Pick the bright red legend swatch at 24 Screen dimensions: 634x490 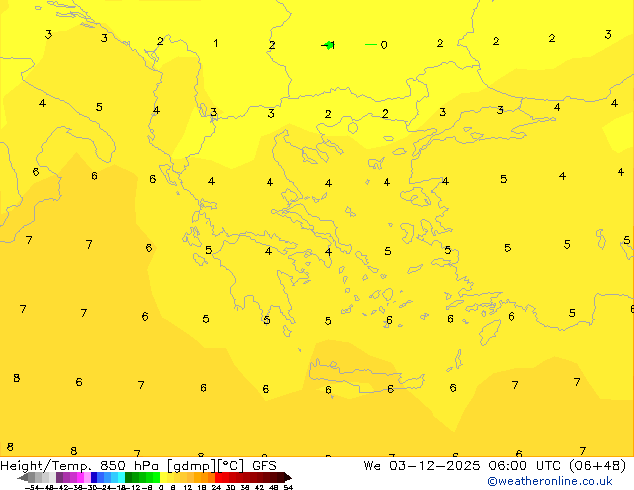[x=218, y=477]
